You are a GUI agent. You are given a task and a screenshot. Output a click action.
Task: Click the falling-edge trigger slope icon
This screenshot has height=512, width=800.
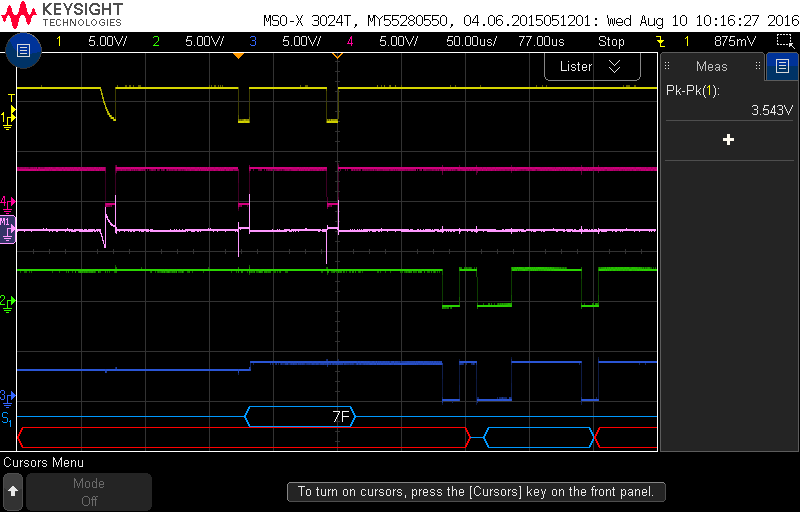coord(660,41)
